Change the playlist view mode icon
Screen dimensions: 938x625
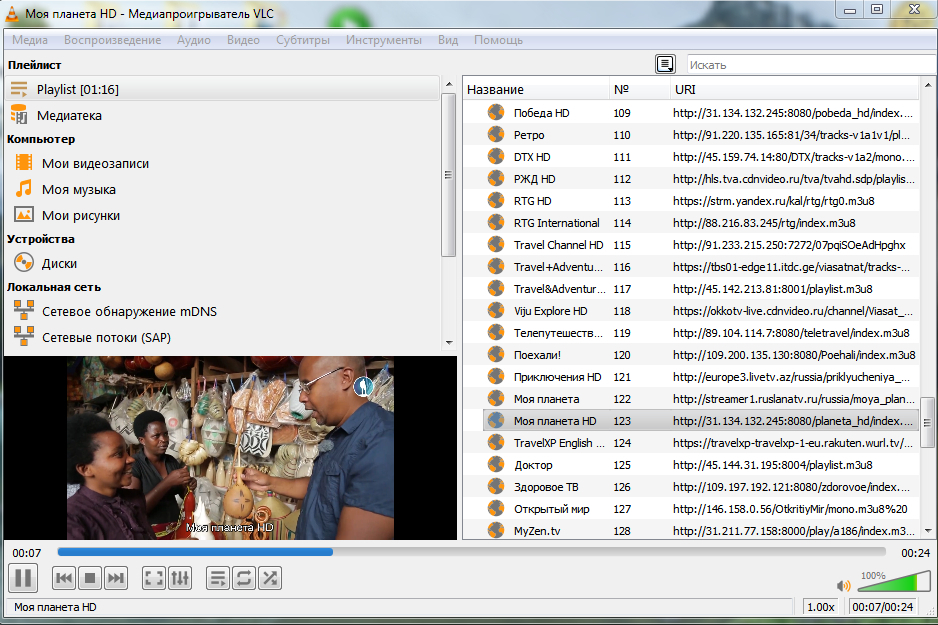(665, 64)
